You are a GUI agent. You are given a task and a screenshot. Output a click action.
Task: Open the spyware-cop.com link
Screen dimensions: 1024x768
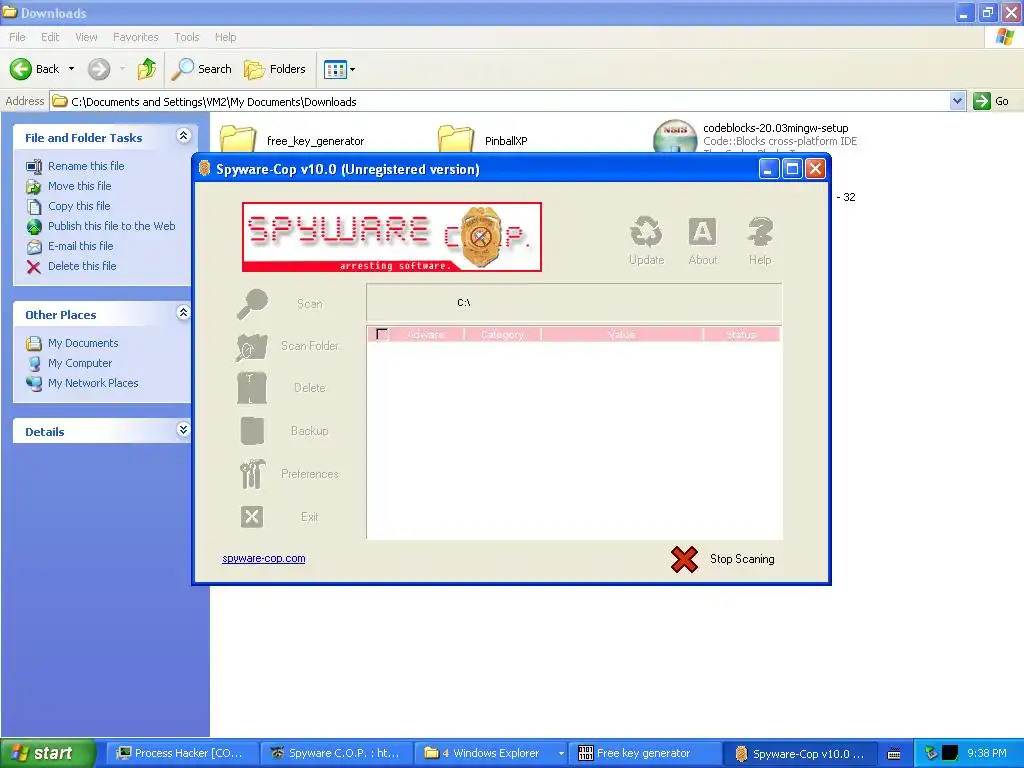click(x=264, y=558)
